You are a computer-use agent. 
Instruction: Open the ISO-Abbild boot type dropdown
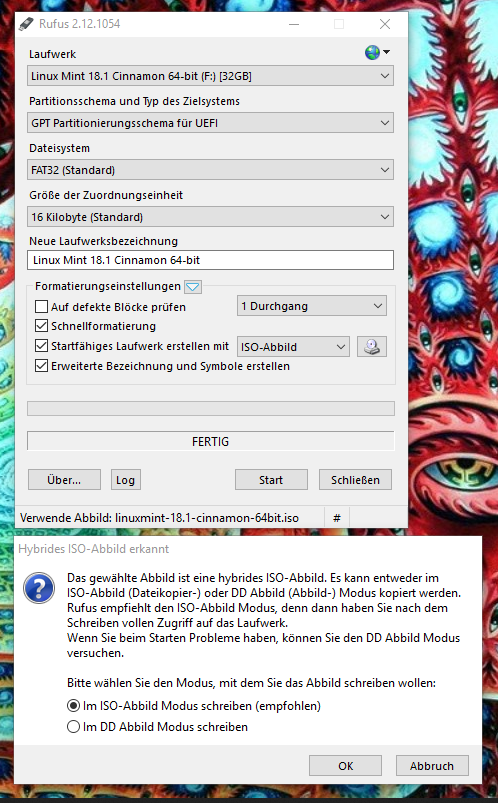(x=293, y=347)
